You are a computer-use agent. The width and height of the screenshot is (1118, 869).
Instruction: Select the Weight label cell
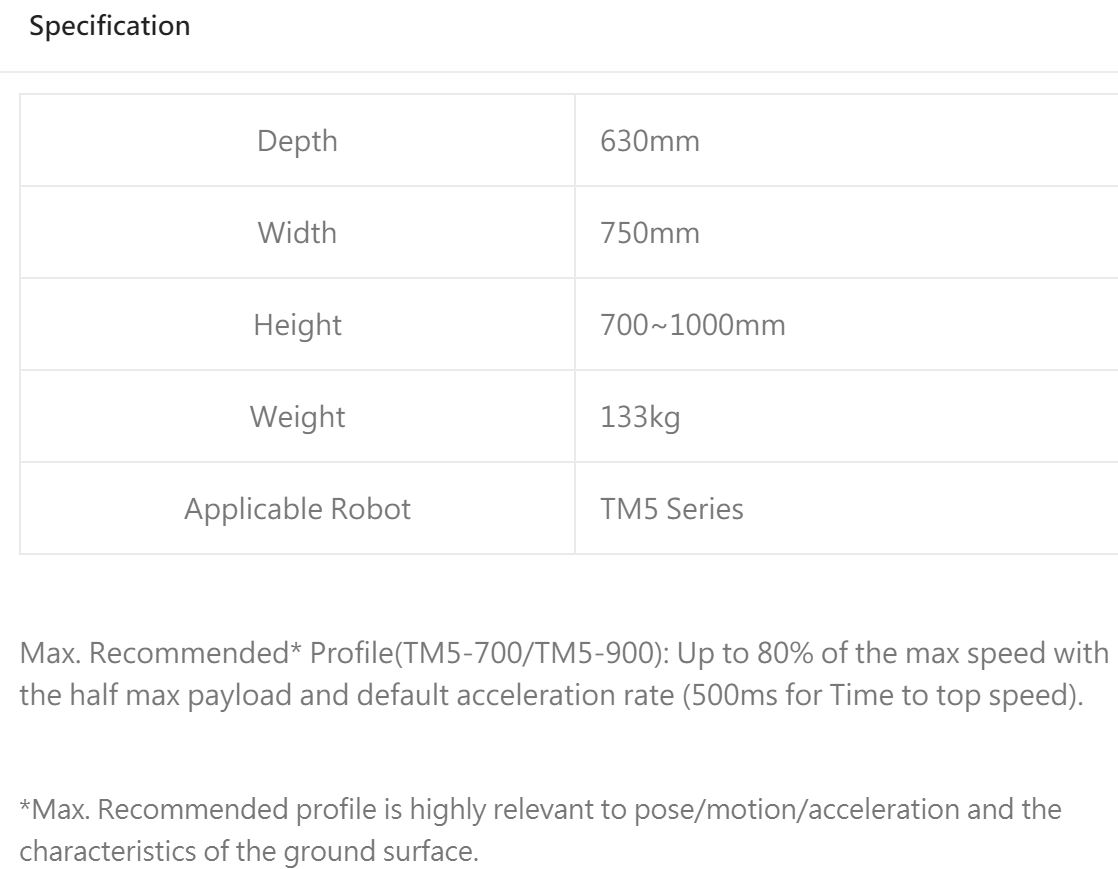click(x=297, y=417)
